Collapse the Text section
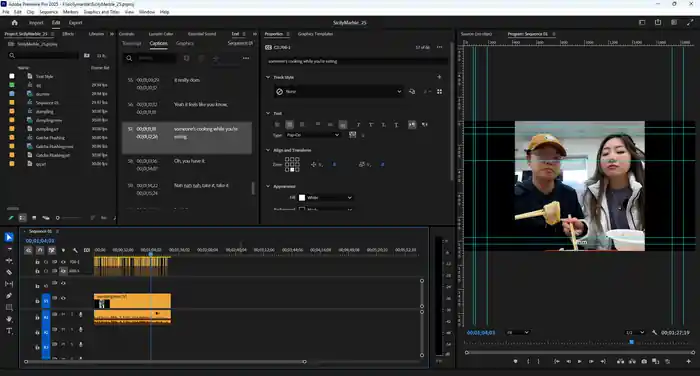Screen dimensions: 700x376 (268, 113)
